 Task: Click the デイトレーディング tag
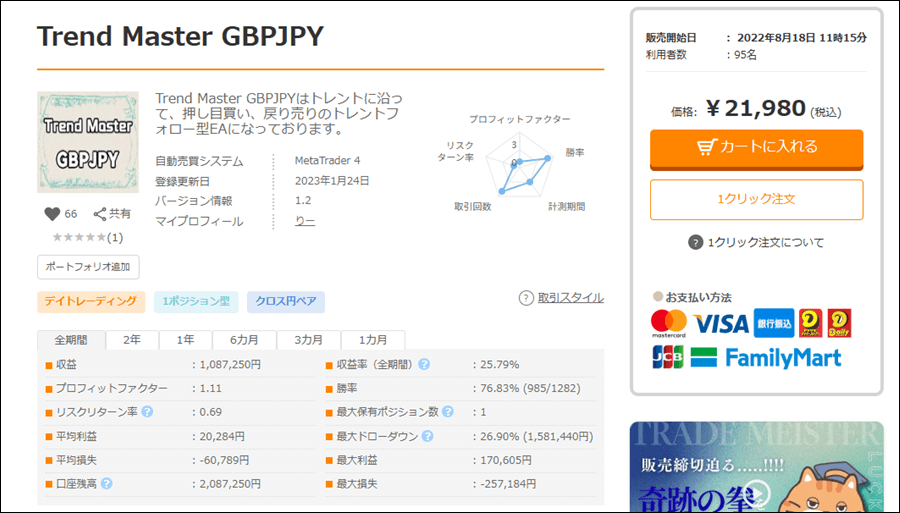click(x=91, y=302)
